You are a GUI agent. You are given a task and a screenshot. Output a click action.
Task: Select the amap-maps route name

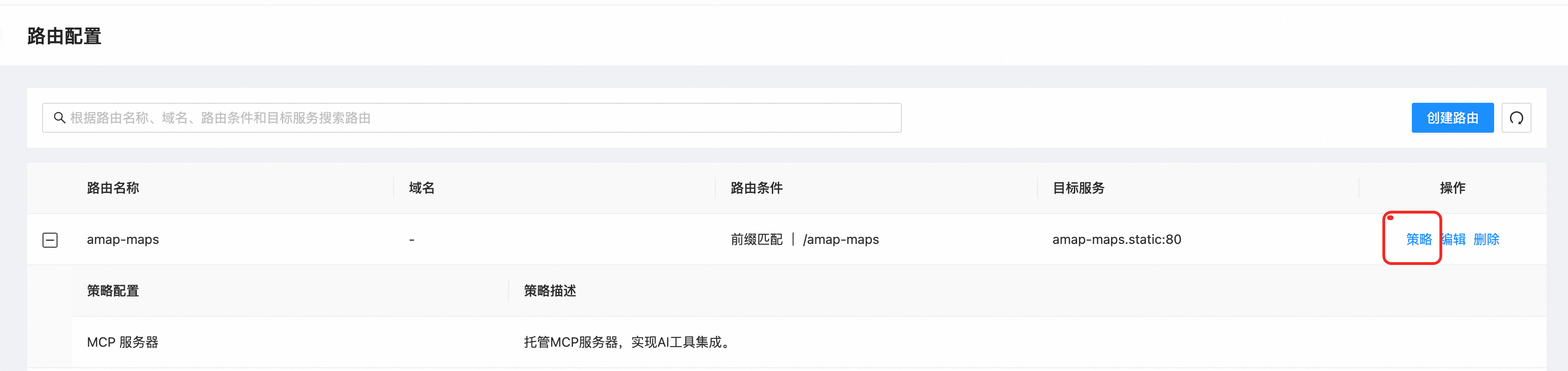point(123,240)
